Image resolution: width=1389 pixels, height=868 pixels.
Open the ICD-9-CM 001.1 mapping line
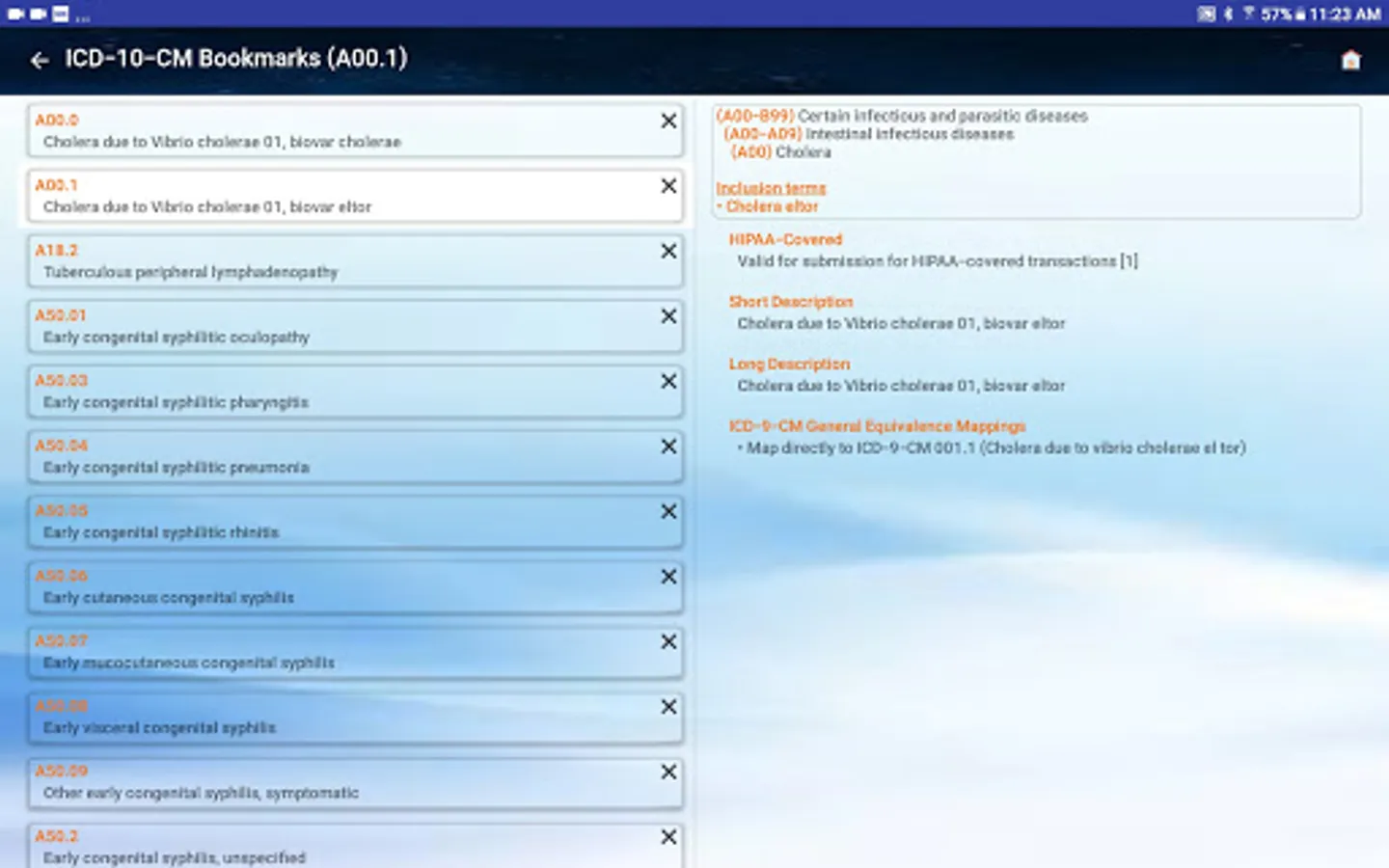(992, 448)
